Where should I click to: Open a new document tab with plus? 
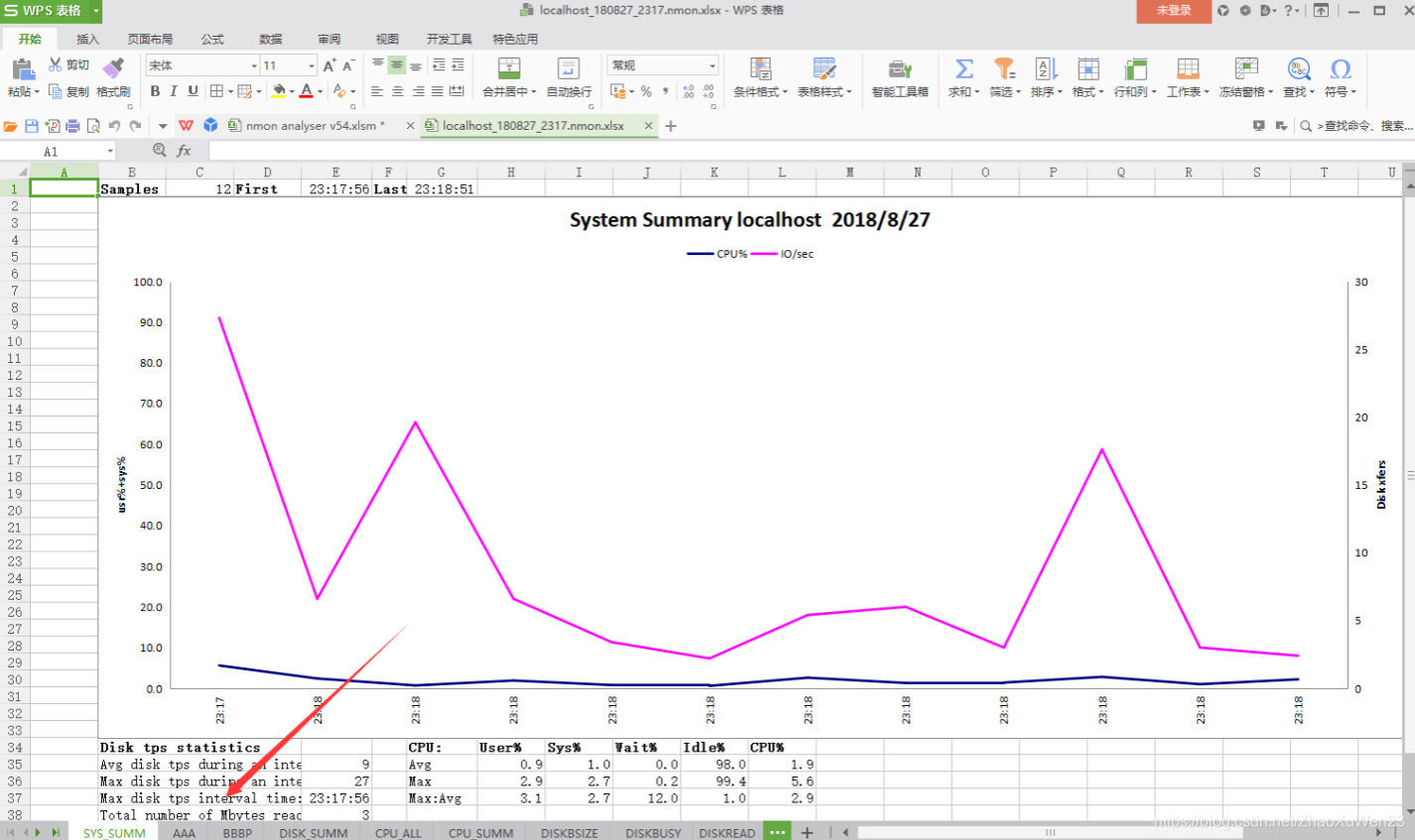pos(671,126)
